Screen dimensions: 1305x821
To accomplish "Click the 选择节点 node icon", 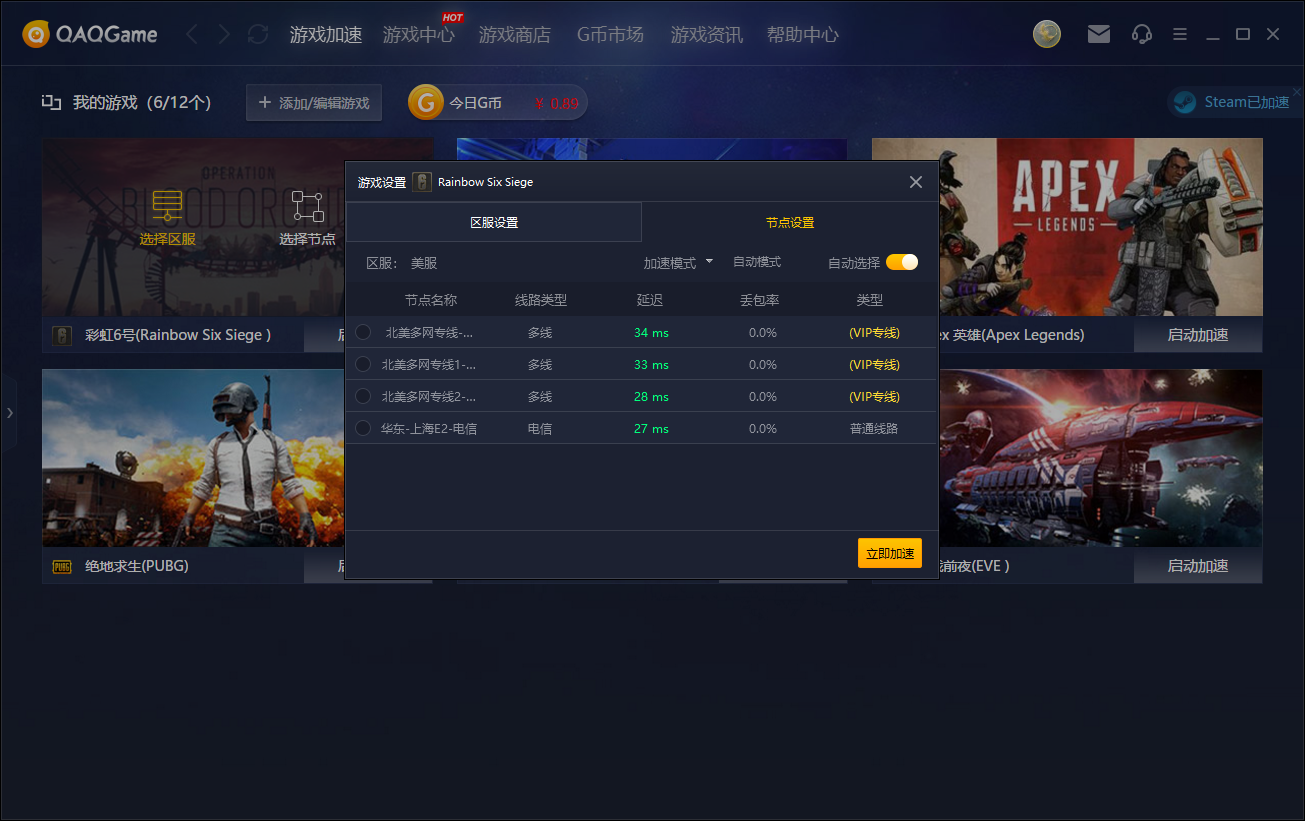I will point(307,207).
